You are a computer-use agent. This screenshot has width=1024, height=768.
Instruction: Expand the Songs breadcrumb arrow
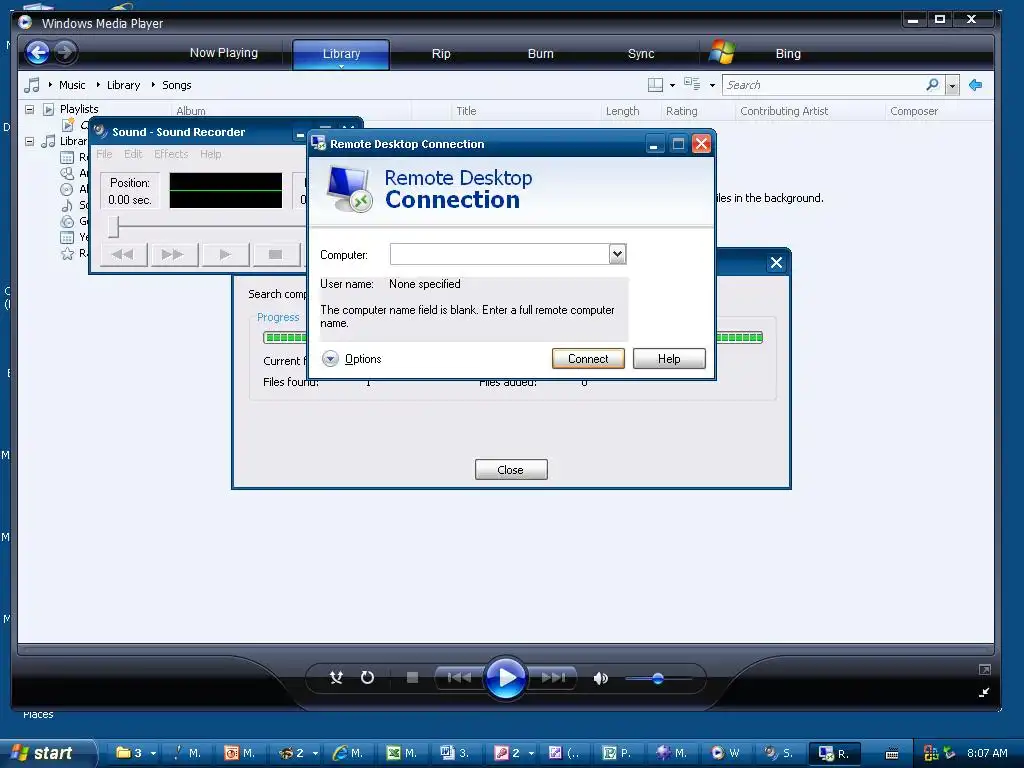(153, 85)
